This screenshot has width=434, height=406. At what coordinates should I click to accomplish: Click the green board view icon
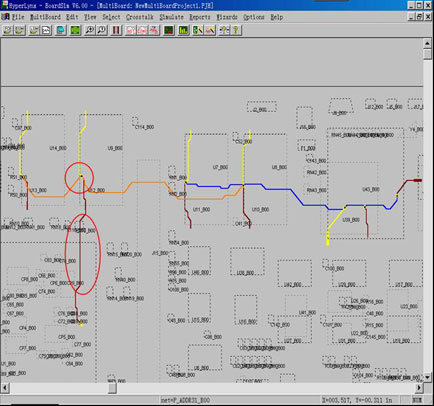[x=75, y=30]
